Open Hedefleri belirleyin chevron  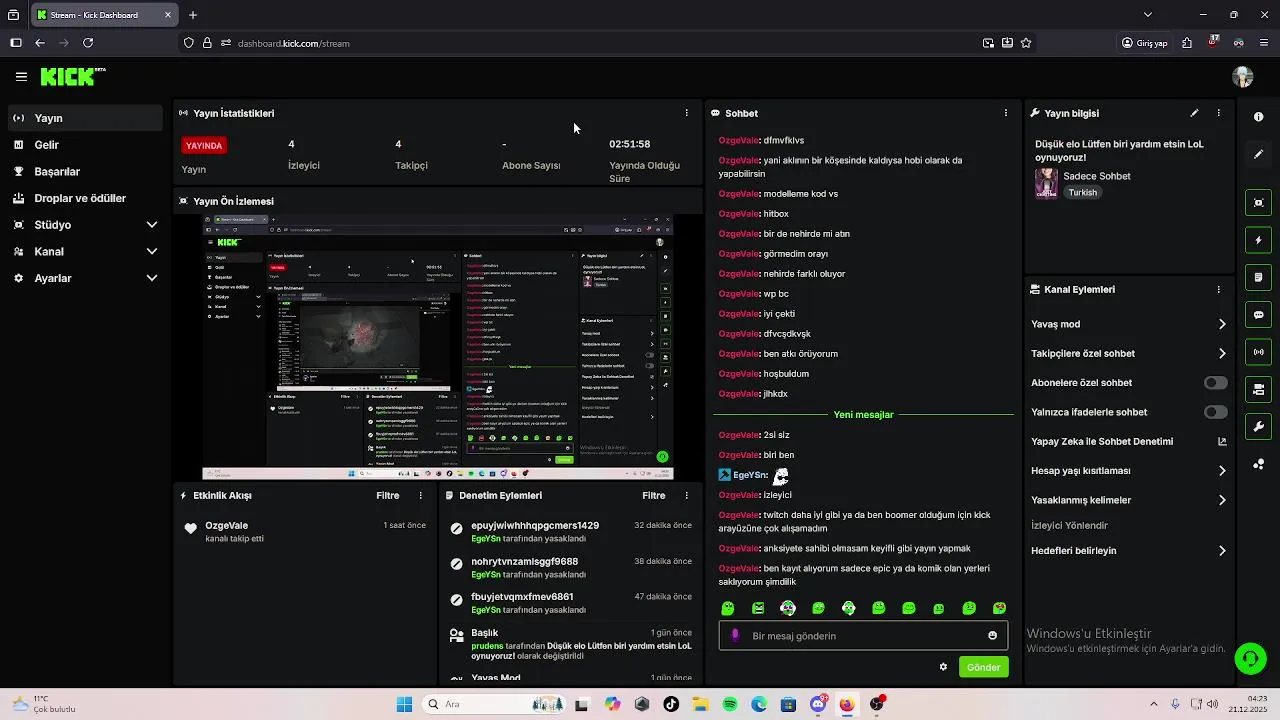1222,551
